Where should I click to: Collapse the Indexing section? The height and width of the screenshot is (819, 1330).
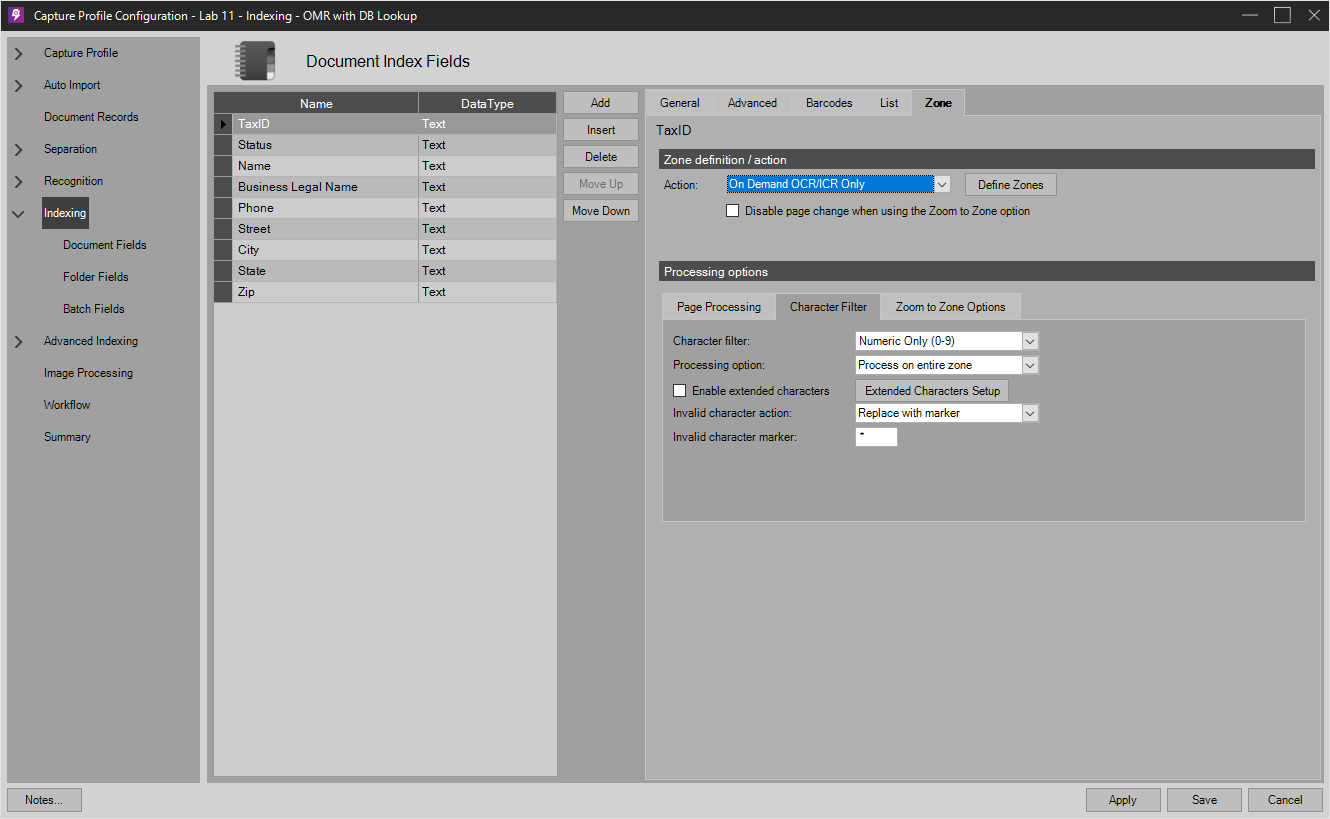pos(17,213)
